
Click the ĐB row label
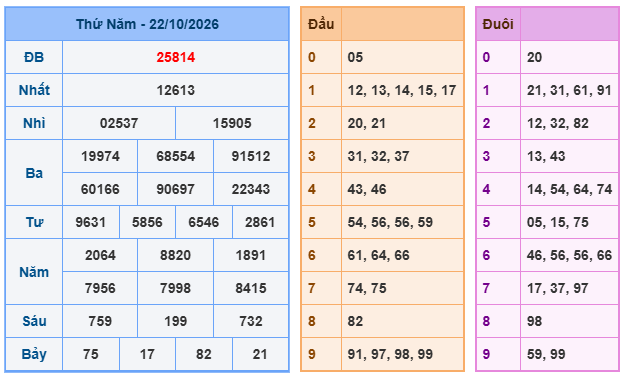click(34, 57)
